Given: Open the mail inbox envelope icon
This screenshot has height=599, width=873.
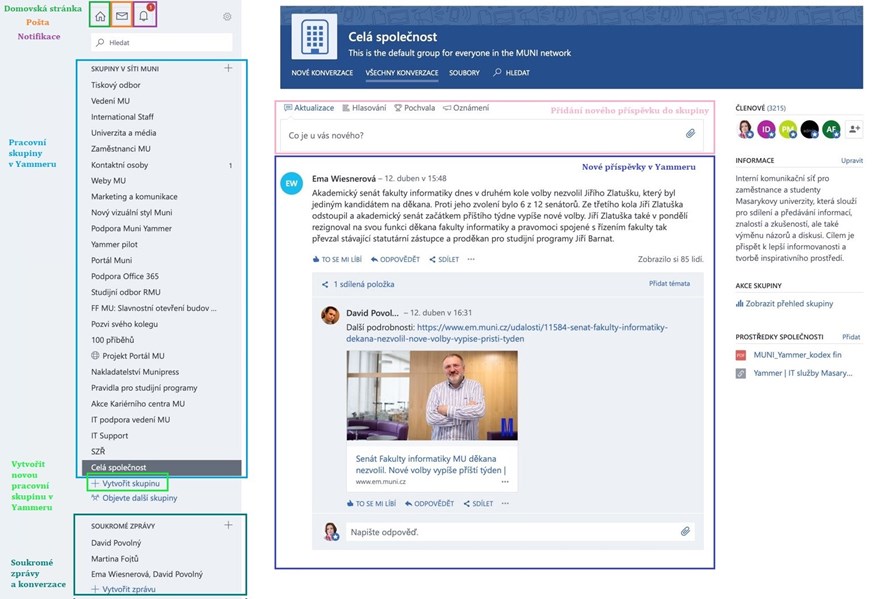Looking at the screenshot, I should point(122,16).
